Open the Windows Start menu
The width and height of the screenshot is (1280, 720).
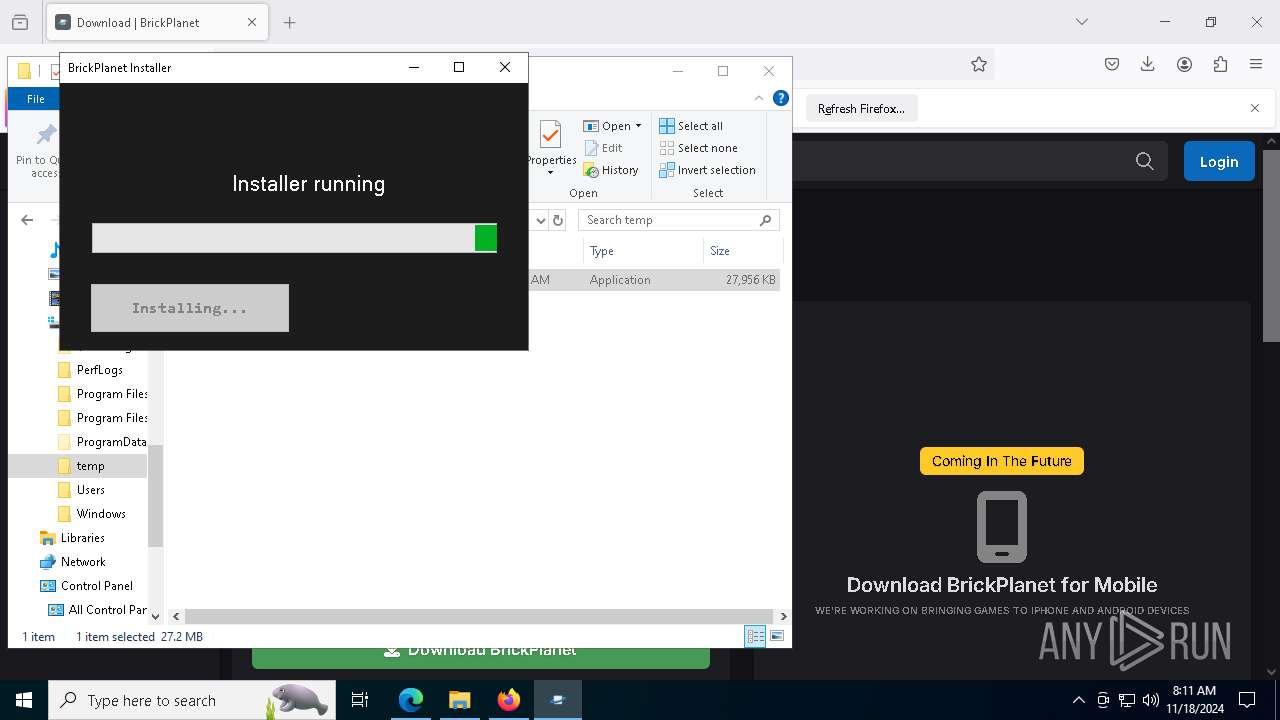pyautogui.click(x=24, y=700)
